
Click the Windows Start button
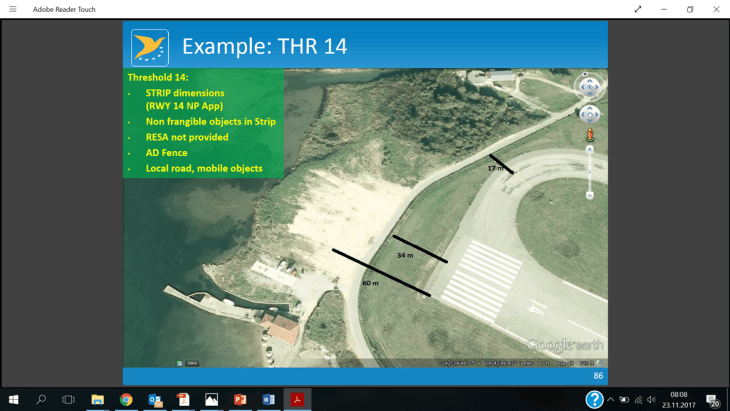[x=14, y=400]
